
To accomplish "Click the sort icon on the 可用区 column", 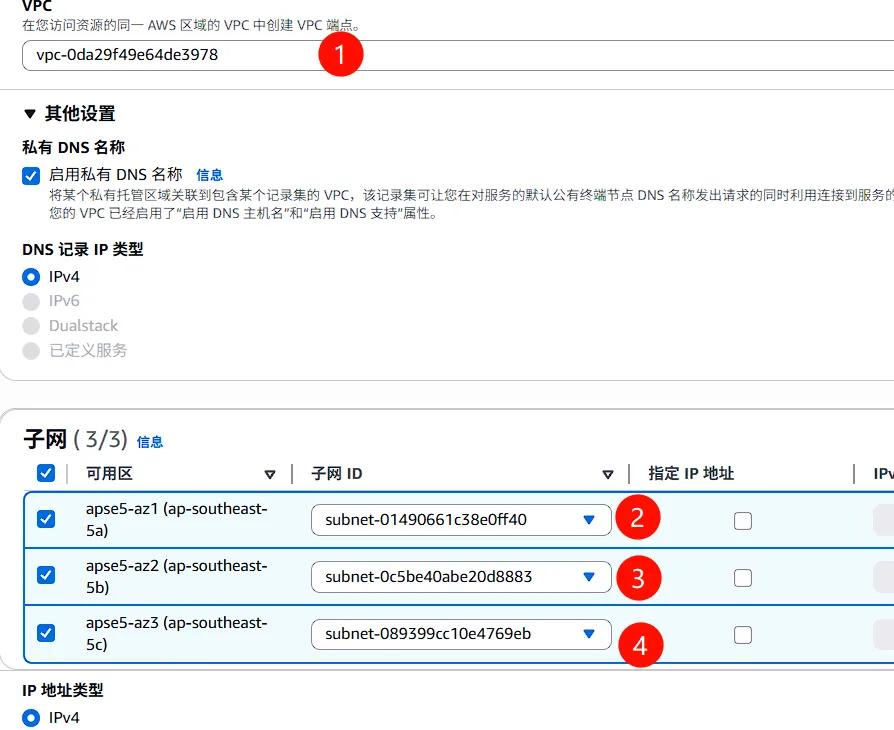I will click(x=270, y=474).
